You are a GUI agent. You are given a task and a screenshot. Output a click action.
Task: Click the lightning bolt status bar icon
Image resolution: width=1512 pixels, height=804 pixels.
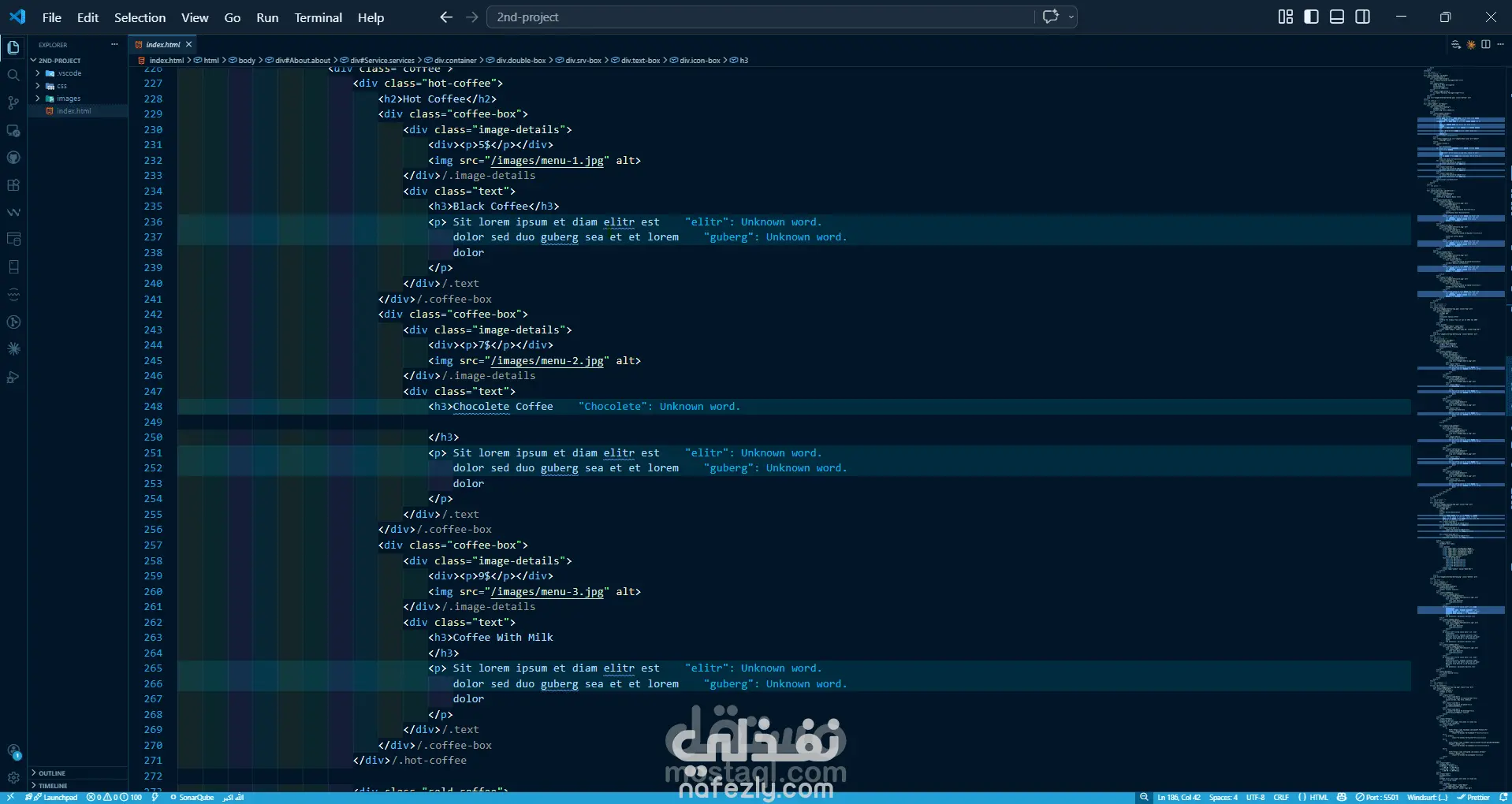(155, 798)
